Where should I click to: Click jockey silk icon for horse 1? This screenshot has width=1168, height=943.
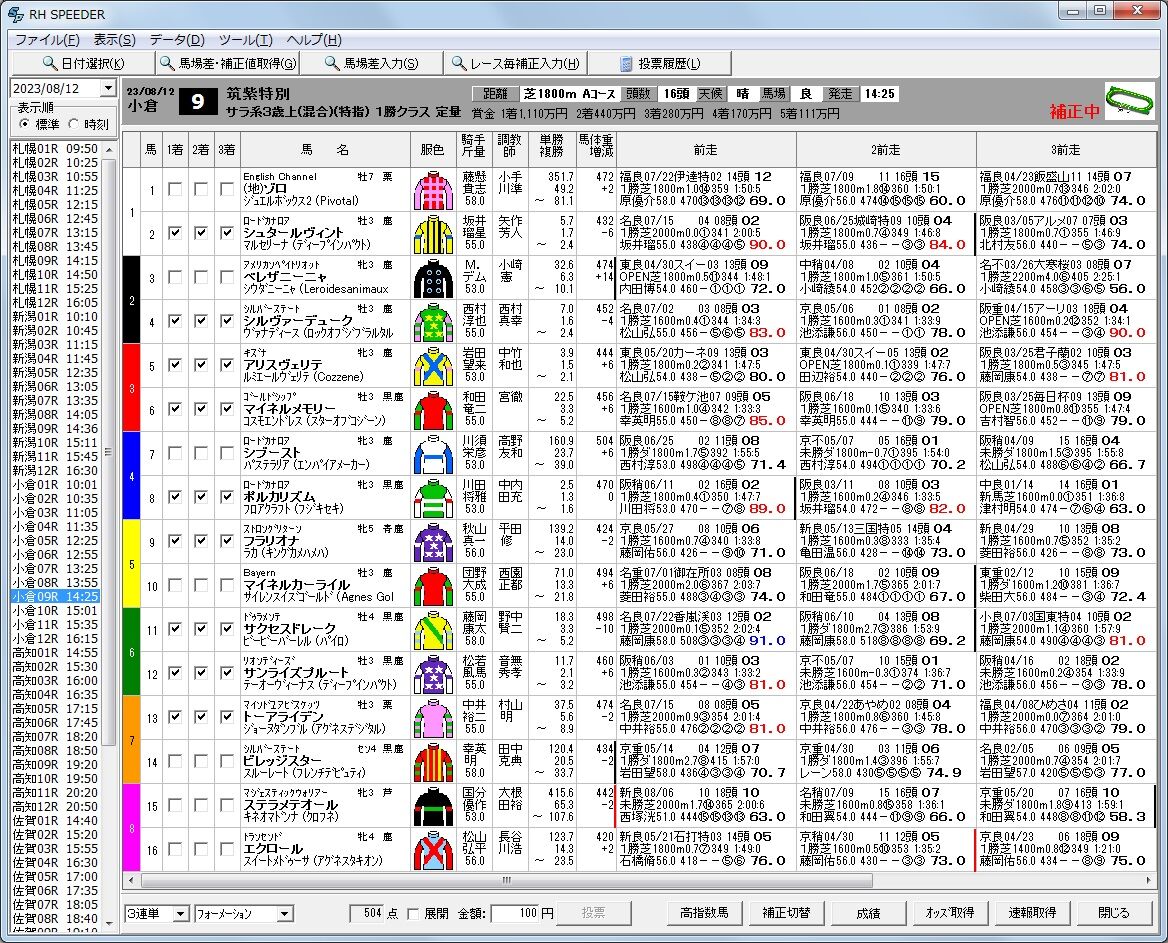pos(434,190)
